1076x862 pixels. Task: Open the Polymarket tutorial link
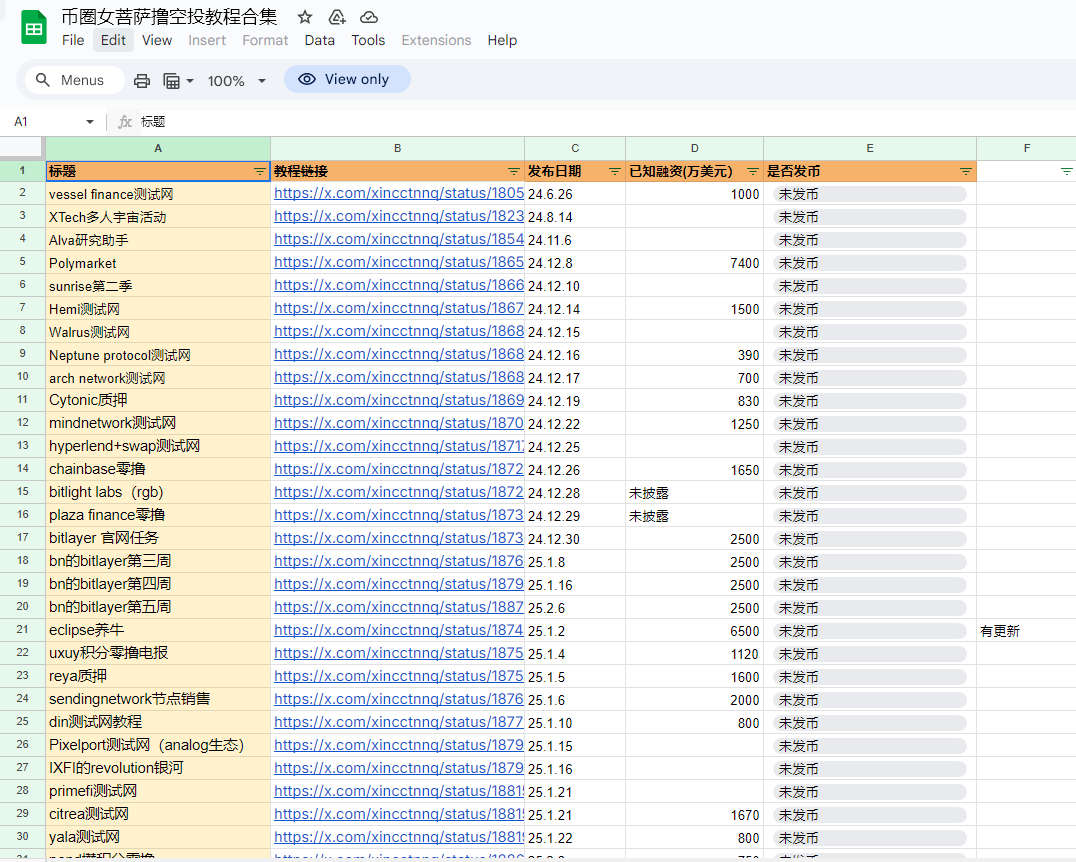tap(399, 262)
